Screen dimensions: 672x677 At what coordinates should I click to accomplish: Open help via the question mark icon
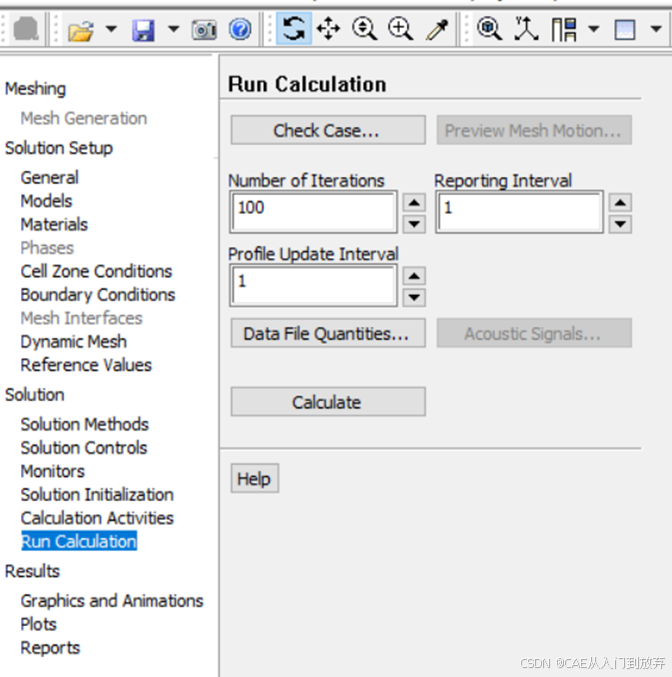[240, 30]
